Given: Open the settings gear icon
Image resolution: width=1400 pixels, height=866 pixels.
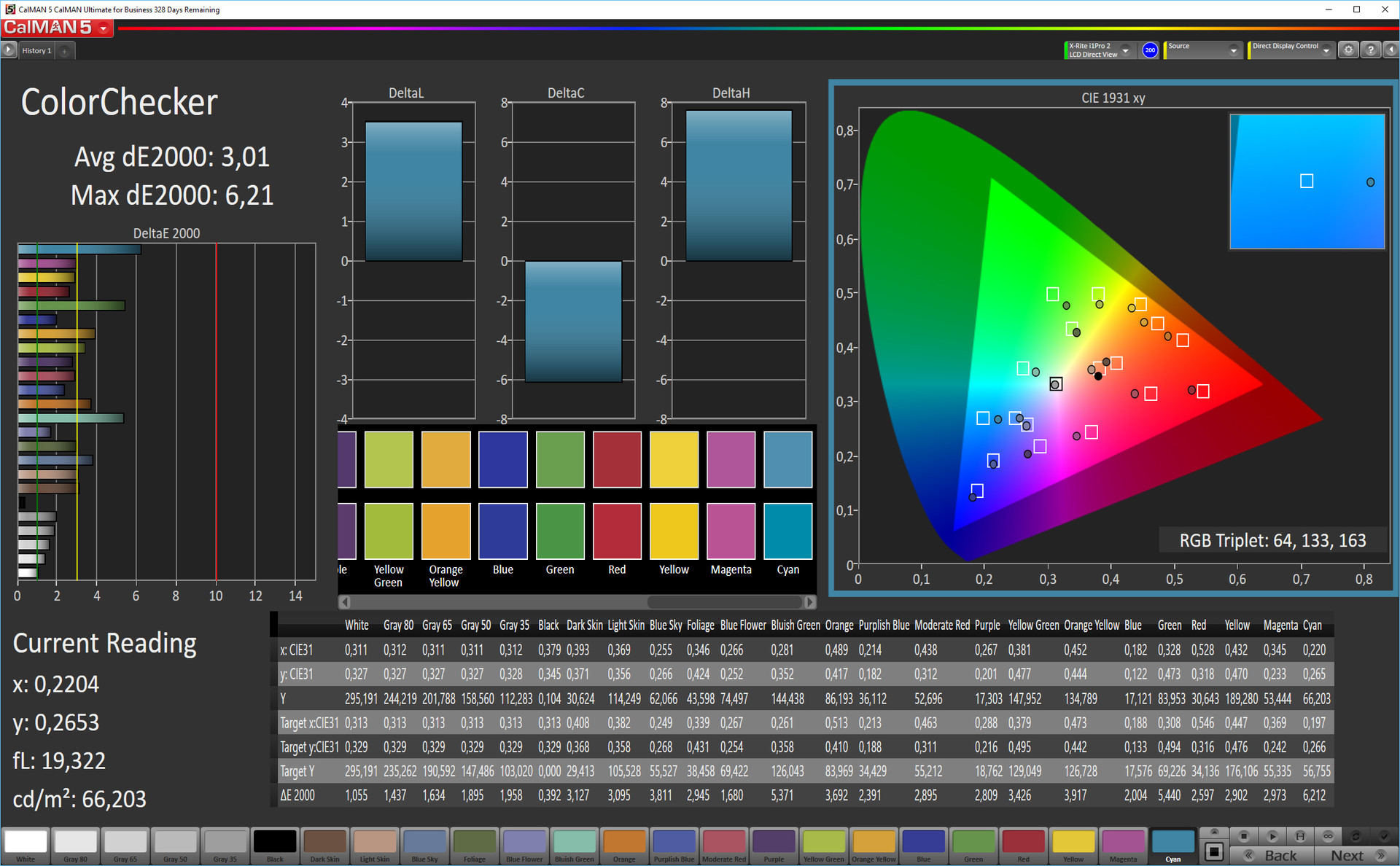Looking at the screenshot, I should tap(1348, 50).
